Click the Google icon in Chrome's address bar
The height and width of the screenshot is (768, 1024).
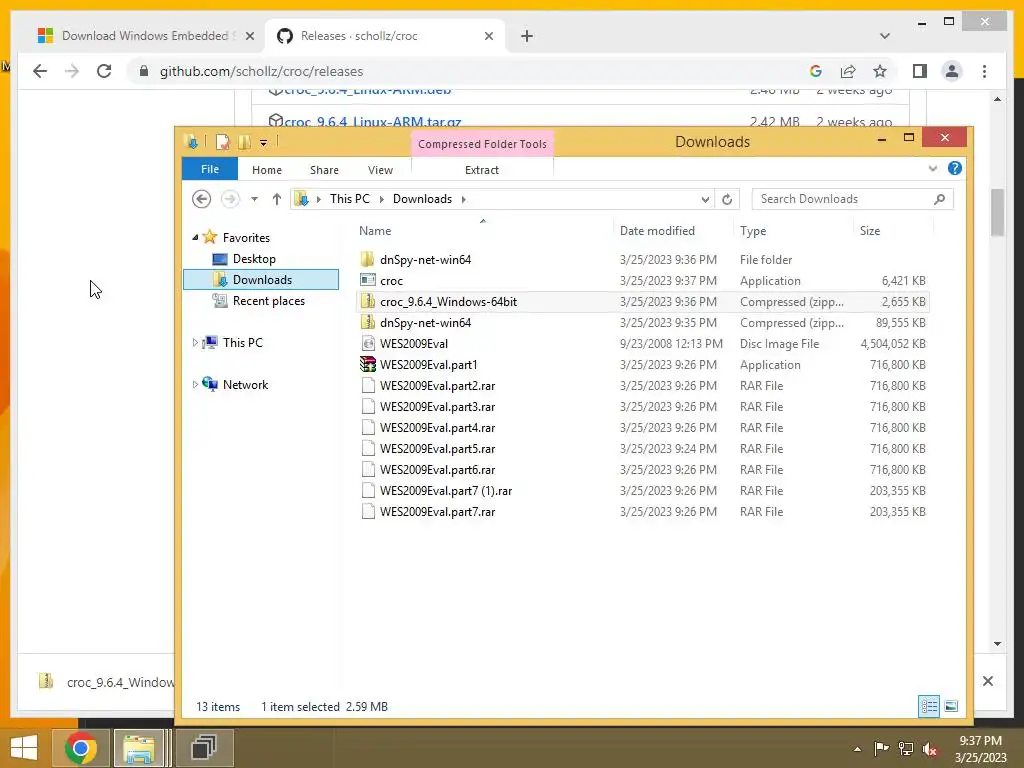tap(816, 71)
